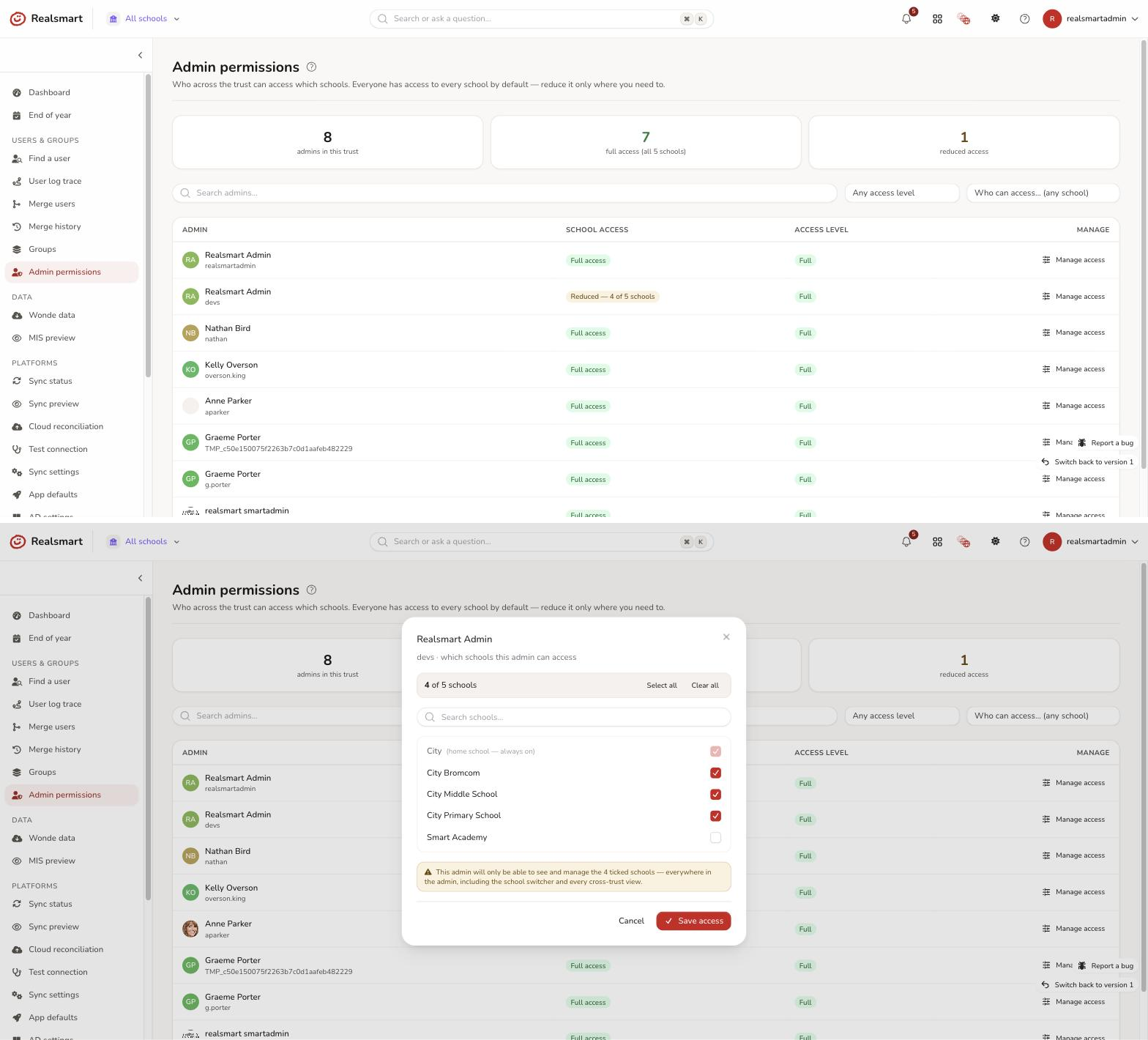Click Cloud reconciliation icon in undimmed sidebar
Image resolution: width=1148 pixels, height=1040 pixels.
tap(17, 427)
